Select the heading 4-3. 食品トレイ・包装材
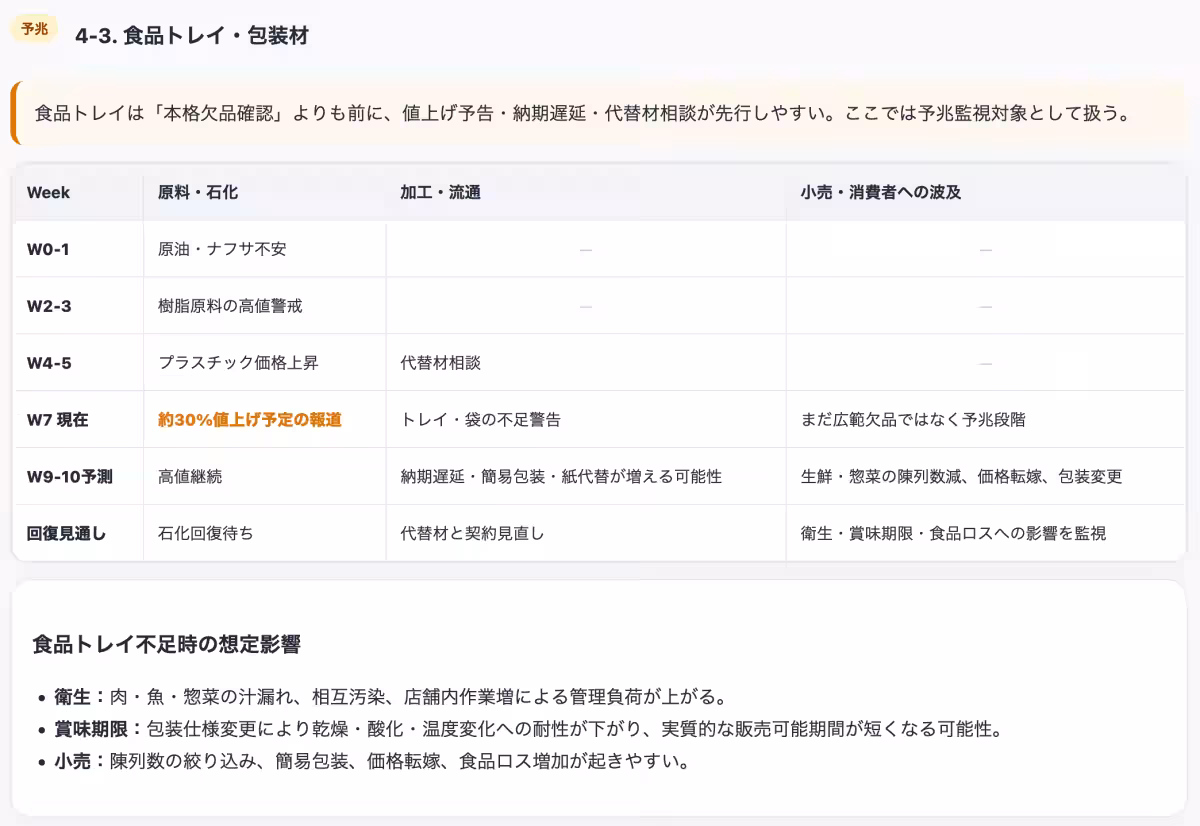1200x826 pixels. 192,35
